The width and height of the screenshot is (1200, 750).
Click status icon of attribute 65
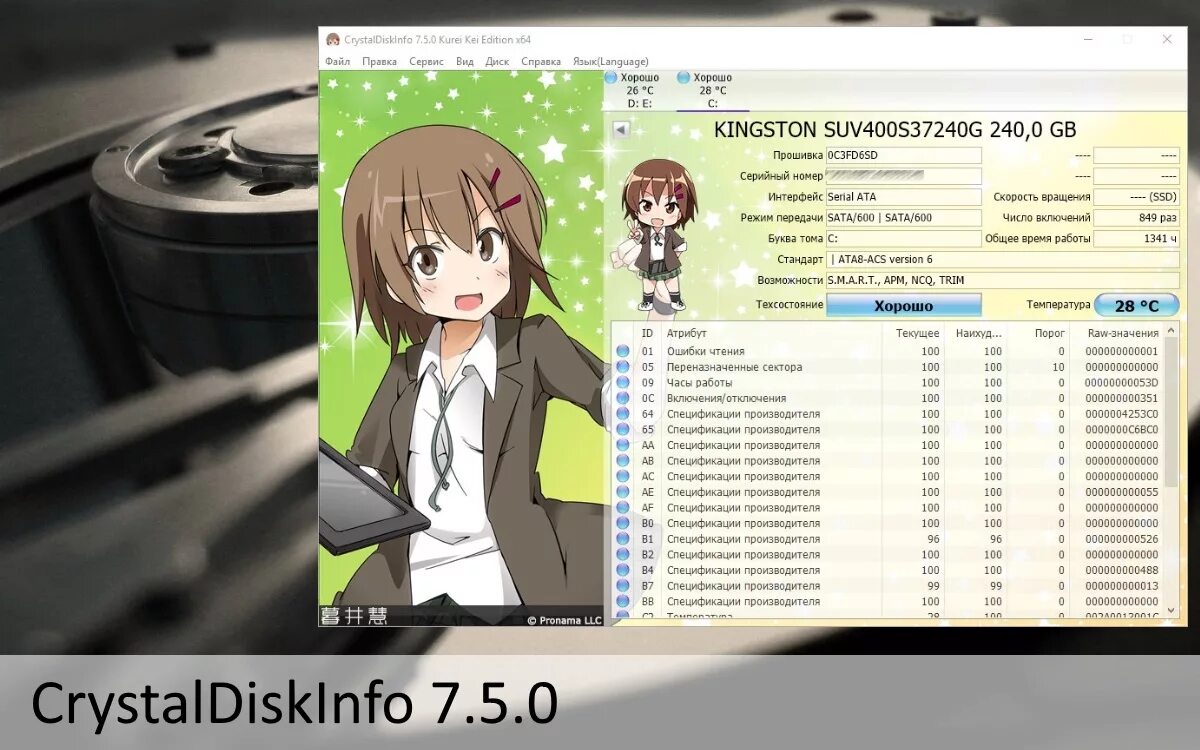pyautogui.click(x=623, y=429)
